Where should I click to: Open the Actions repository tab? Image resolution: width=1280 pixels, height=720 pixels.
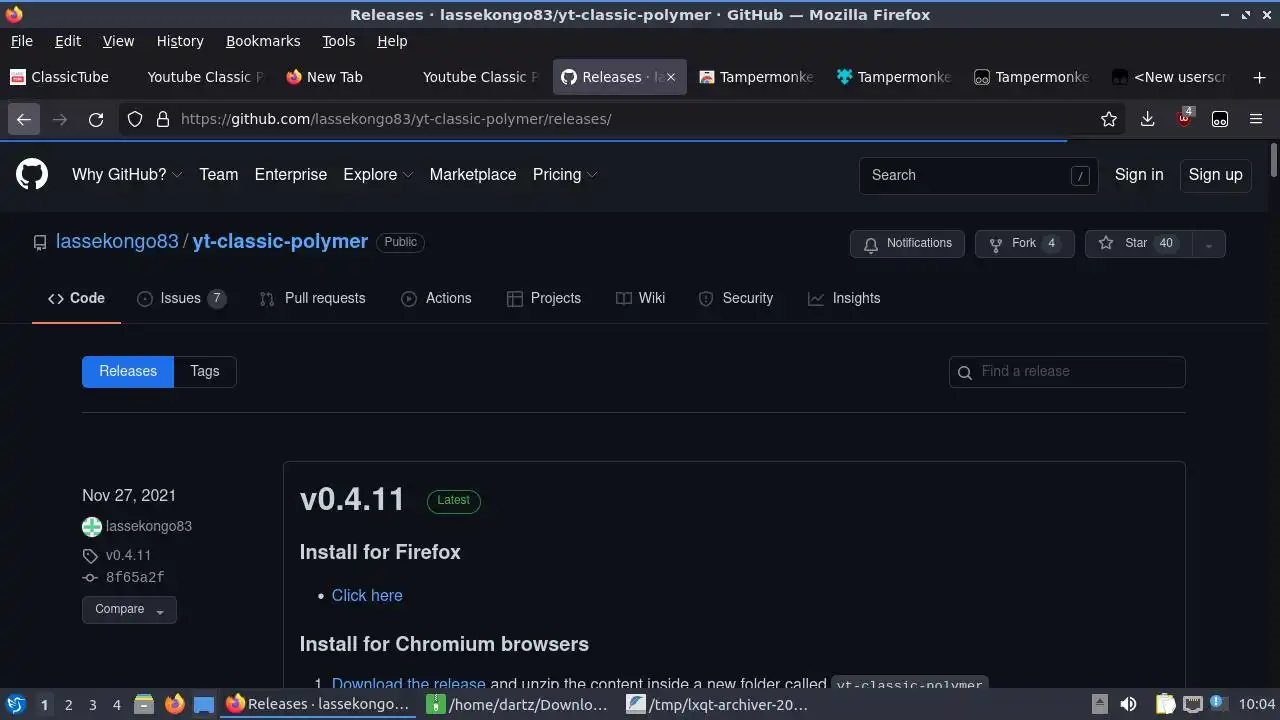coord(436,299)
